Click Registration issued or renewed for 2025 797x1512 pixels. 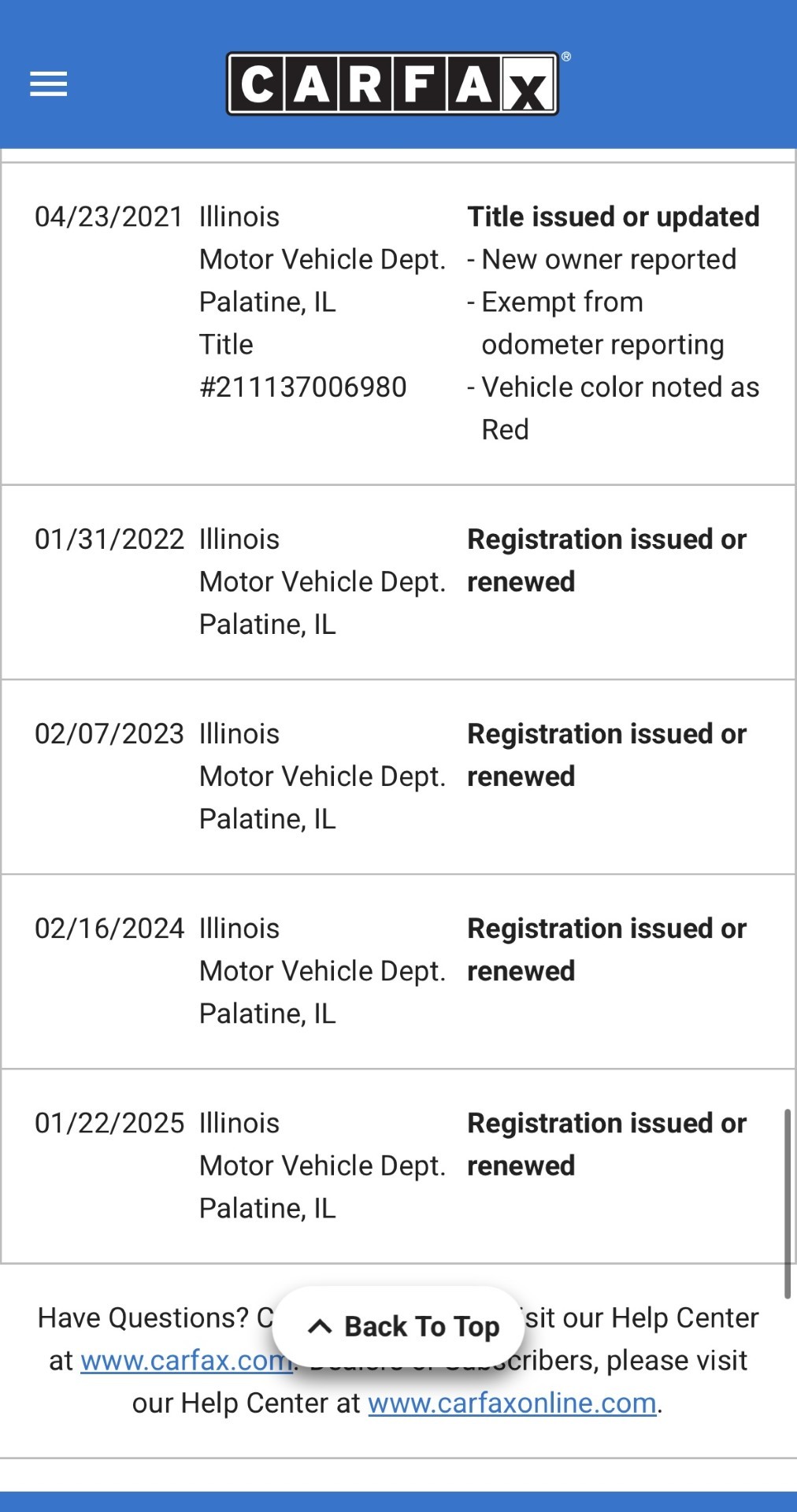coord(606,1144)
